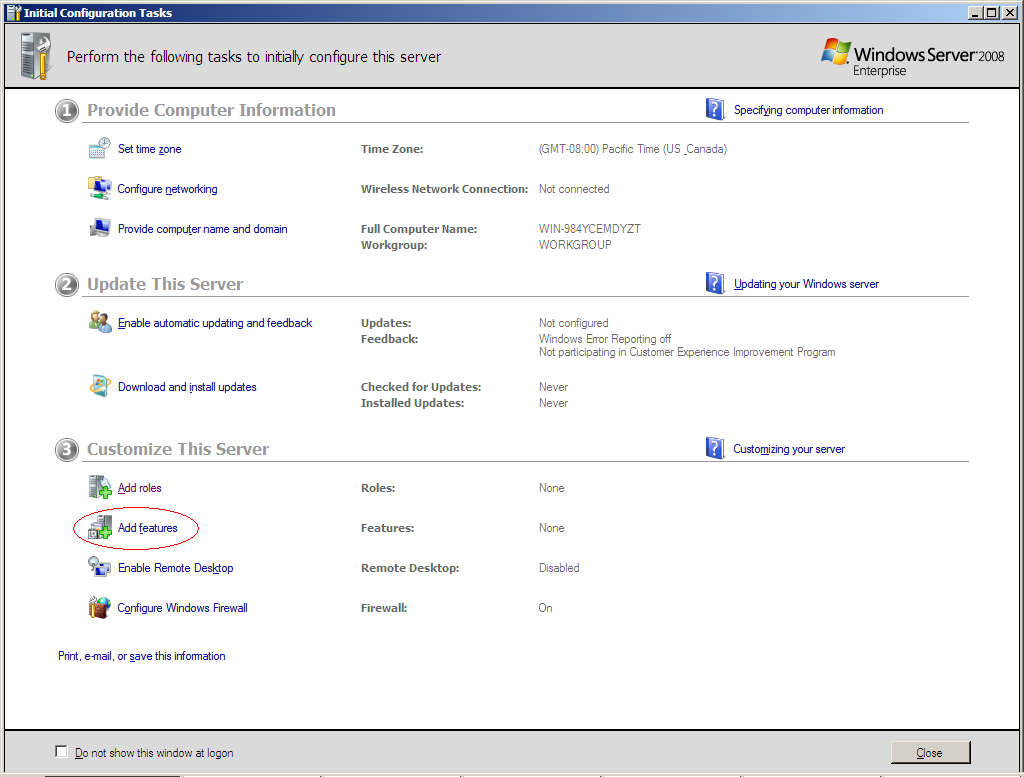Click the Remote Desktop Disabled value
1024x777 pixels.
pyautogui.click(x=558, y=568)
